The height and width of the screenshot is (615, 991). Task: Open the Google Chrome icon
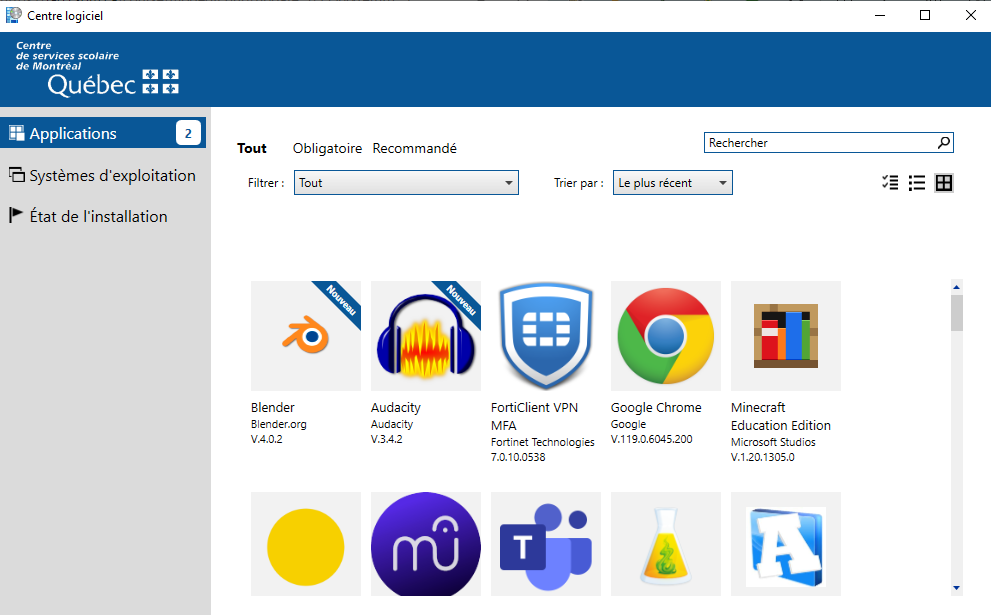pos(666,336)
